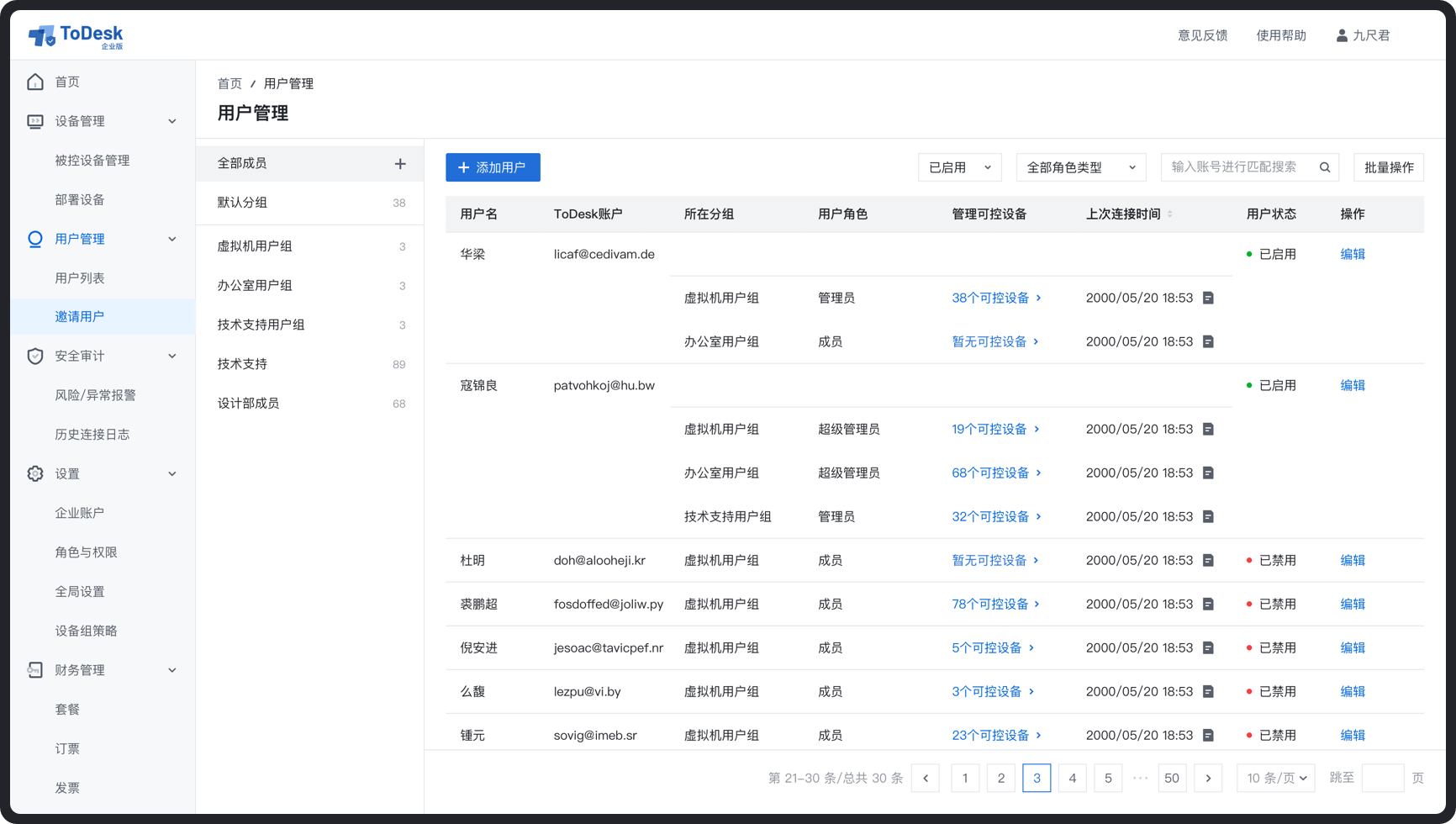Click the 添加用户 button

point(493,167)
